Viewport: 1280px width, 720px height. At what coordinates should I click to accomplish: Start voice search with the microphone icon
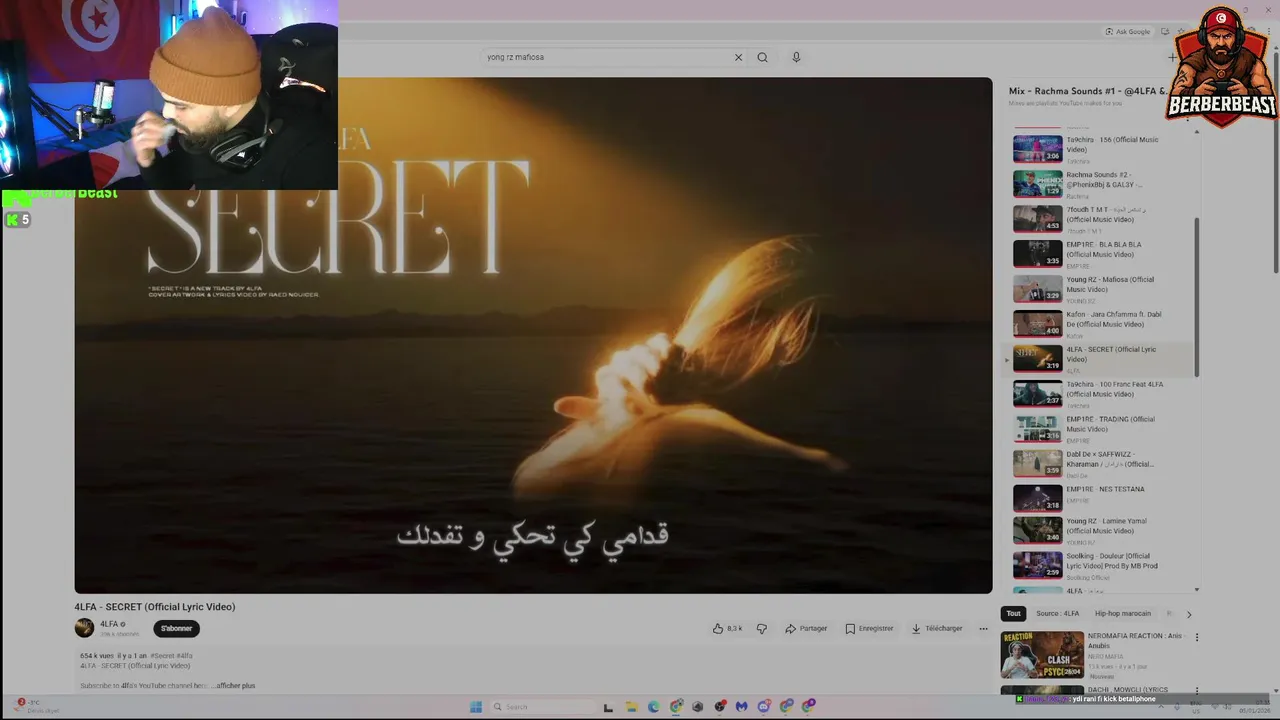[x=796, y=57]
